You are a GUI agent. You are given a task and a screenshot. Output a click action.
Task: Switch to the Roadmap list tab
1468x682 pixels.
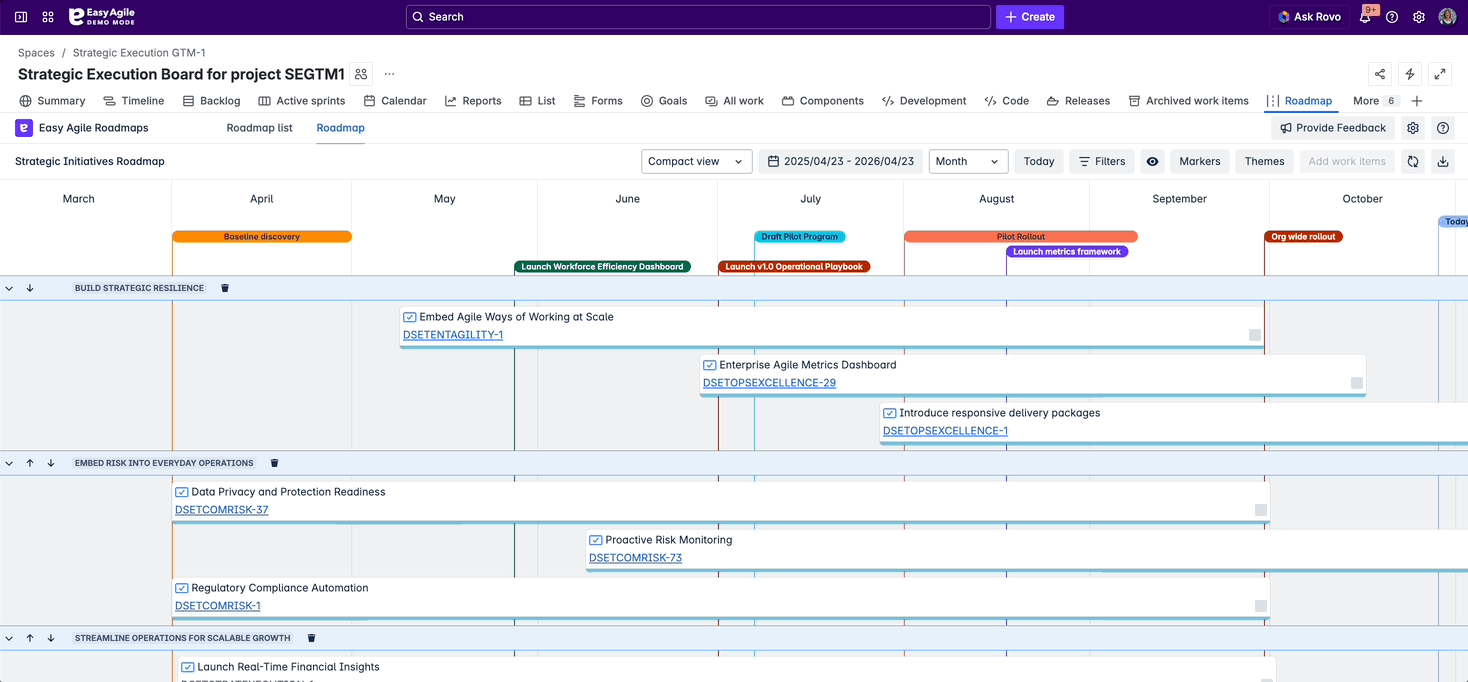[259, 128]
